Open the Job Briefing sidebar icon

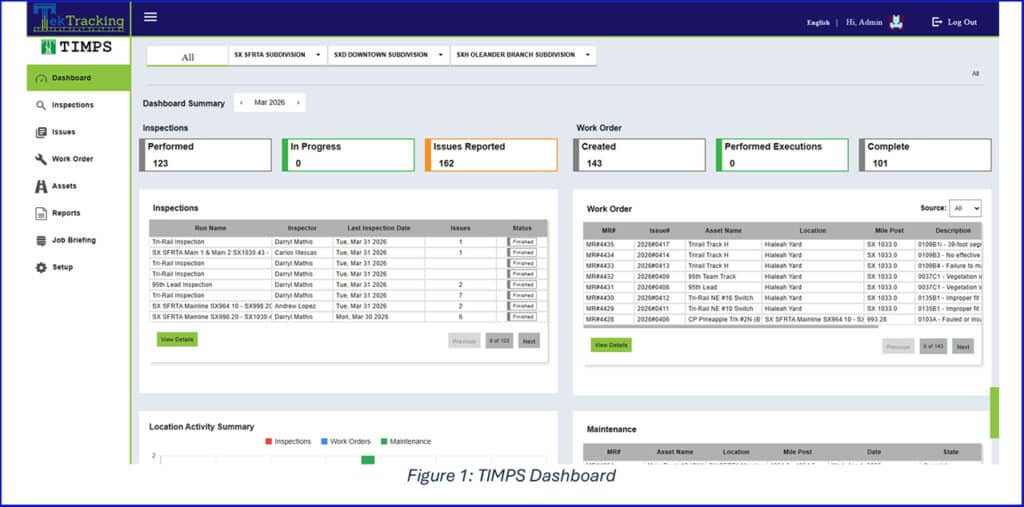(x=41, y=240)
